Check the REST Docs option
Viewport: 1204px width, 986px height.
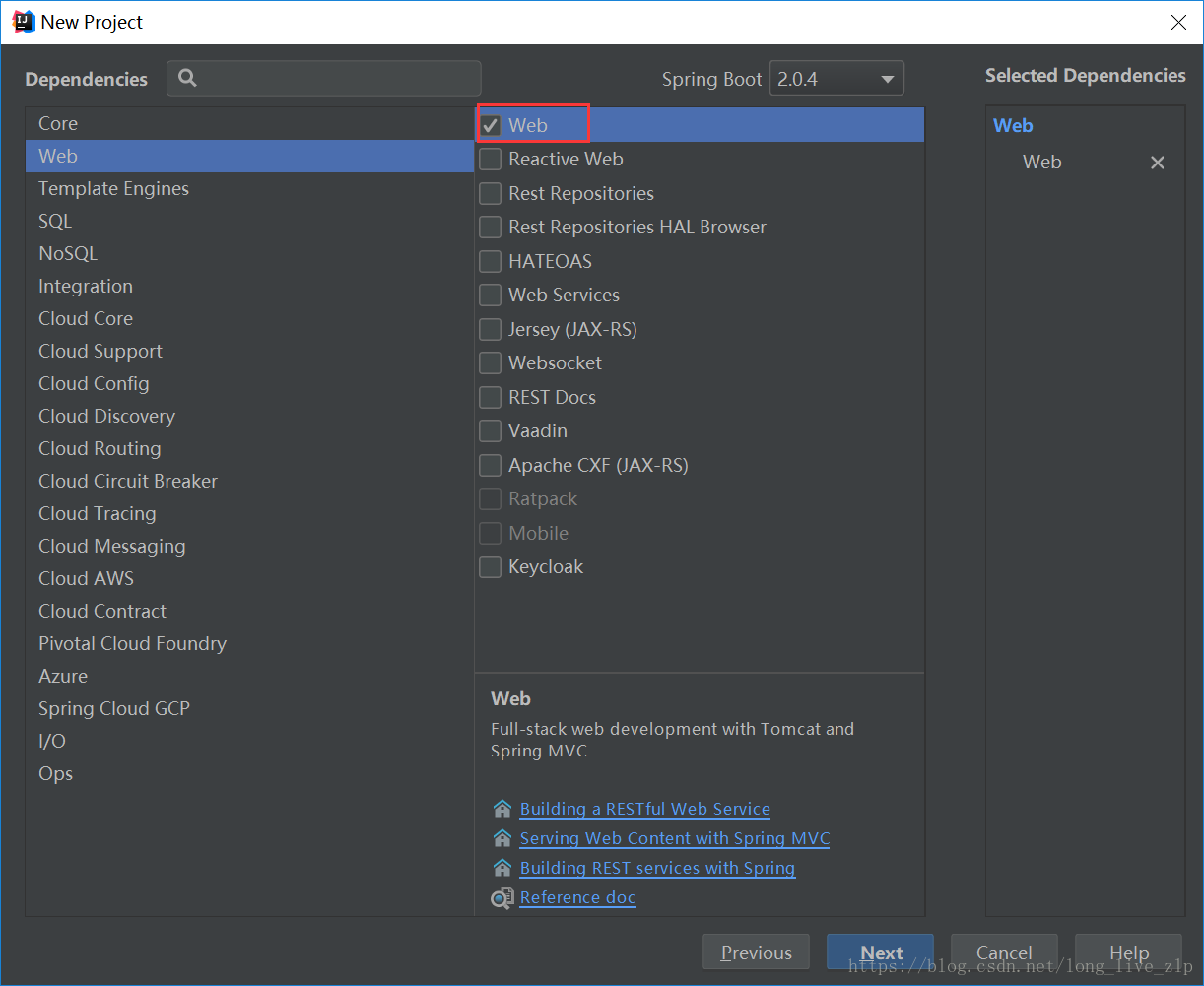pos(490,397)
